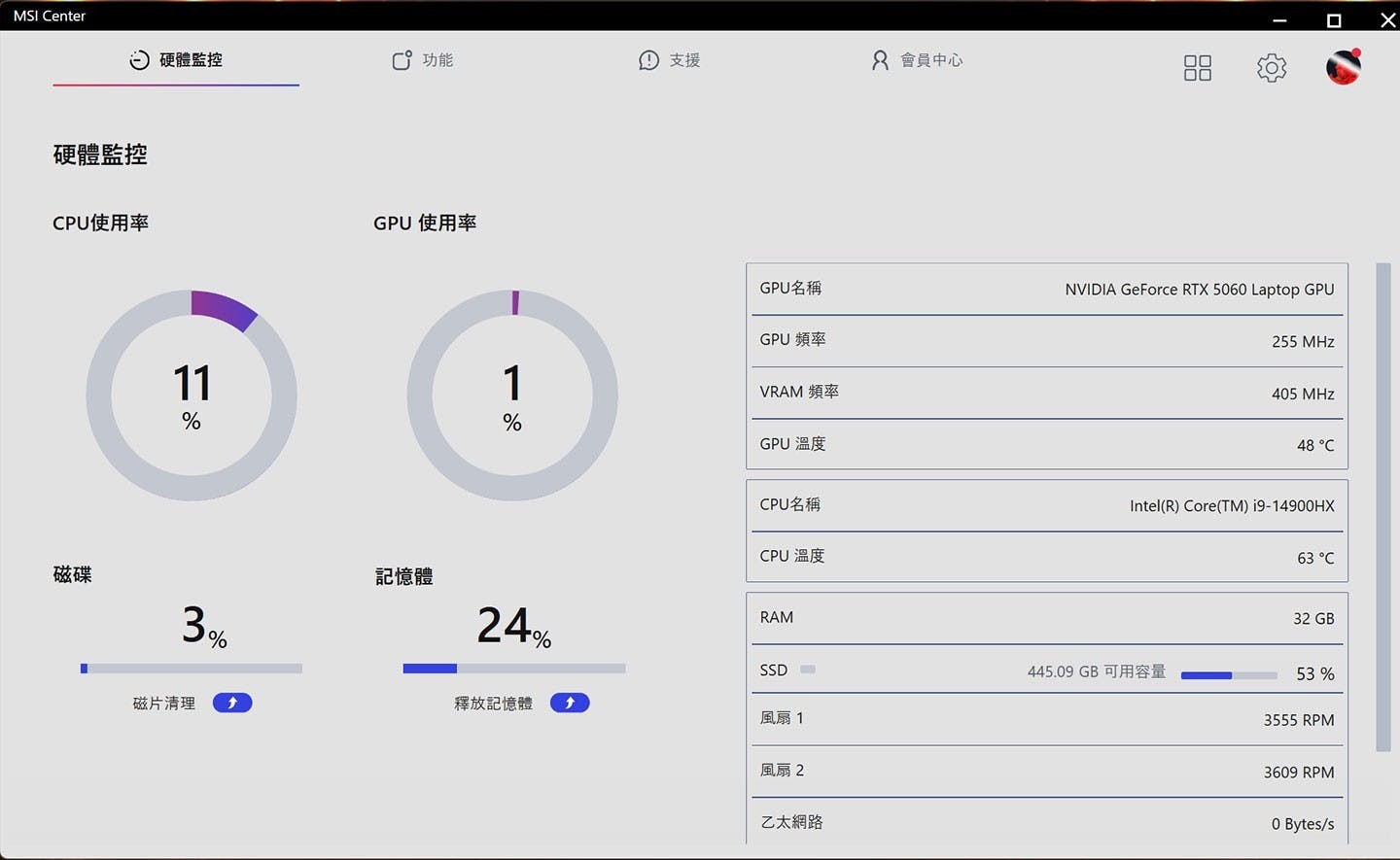Click the vertical scrollbar in hardware list
The image size is (1400, 860).
1382,505
